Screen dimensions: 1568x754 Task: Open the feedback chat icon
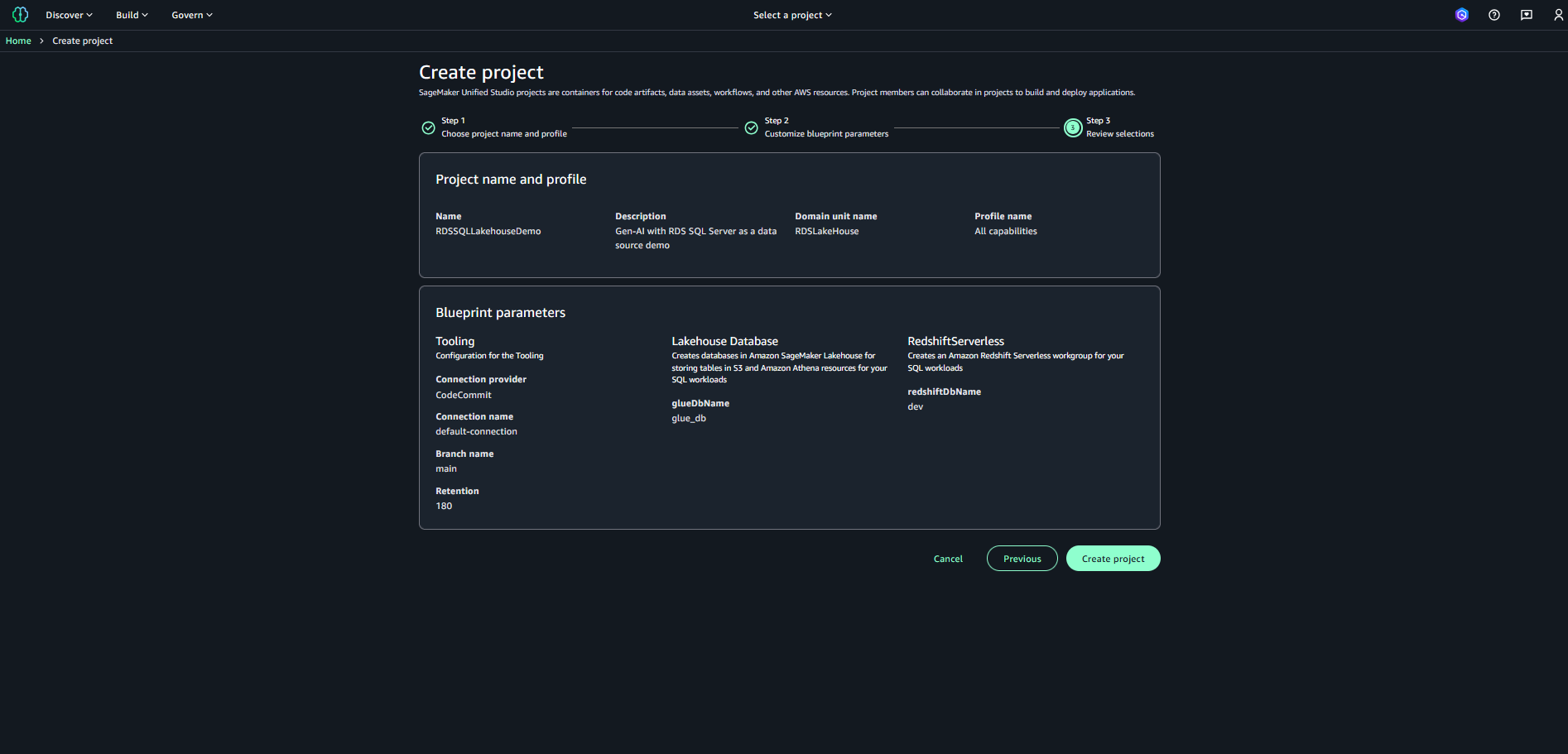[x=1527, y=15]
